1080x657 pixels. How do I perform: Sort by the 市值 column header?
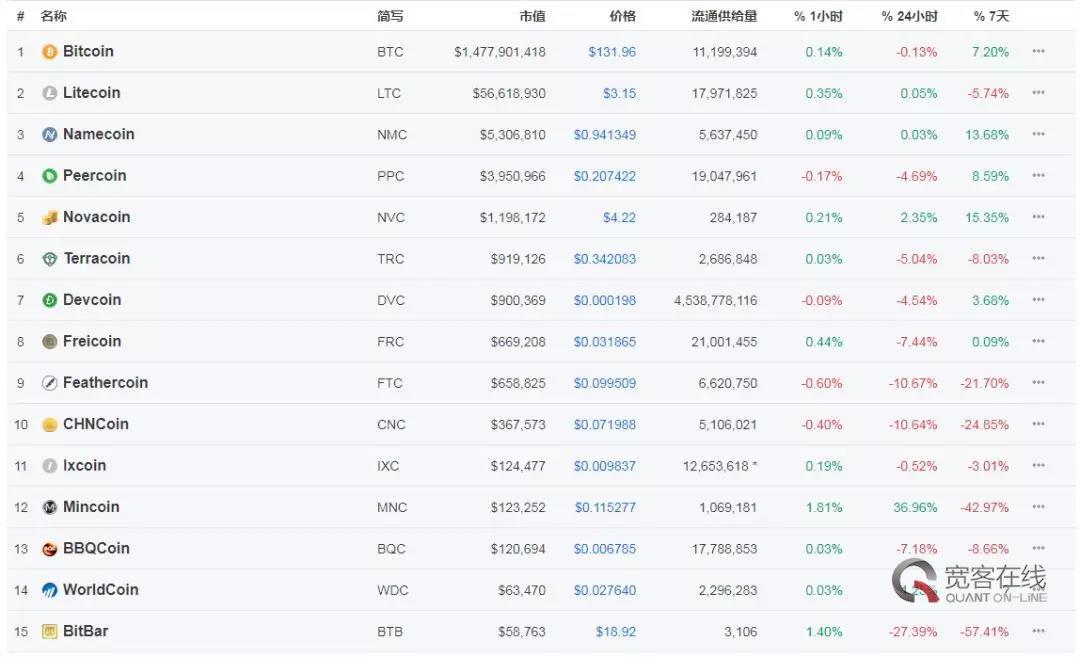532,16
